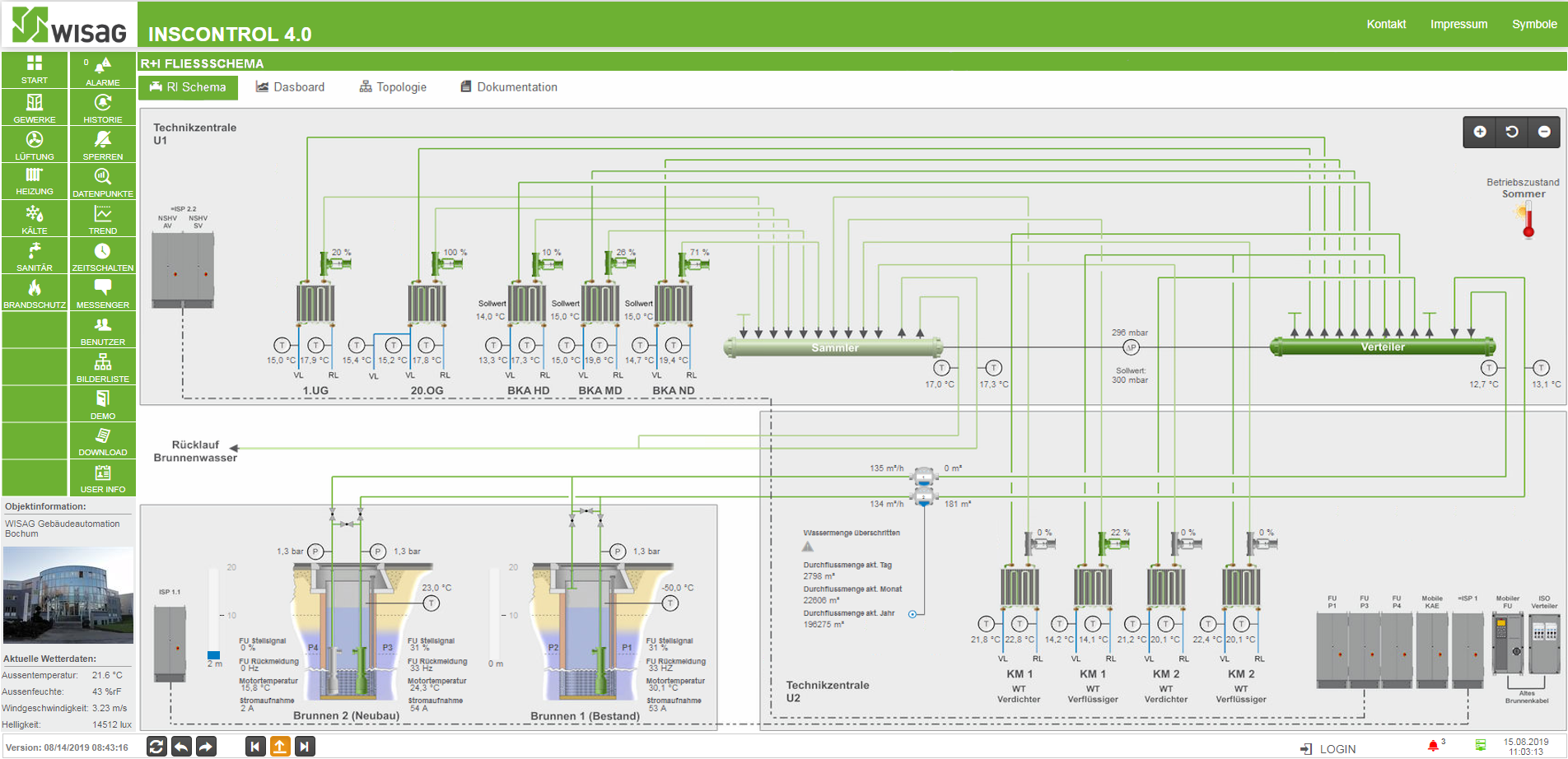The width and height of the screenshot is (1568, 759).
Task: Click the BKA HD valve showing 10 %
Action: (x=547, y=263)
